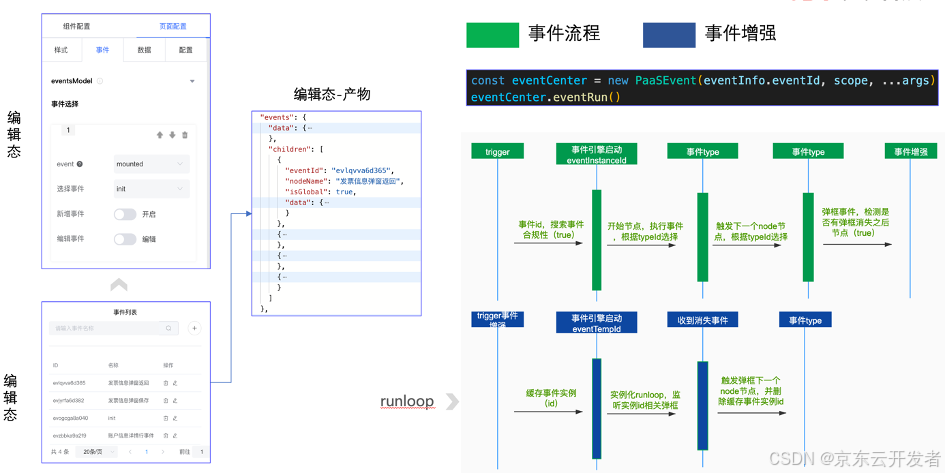Switch to the 页面配置 tab

[x=173, y=27]
